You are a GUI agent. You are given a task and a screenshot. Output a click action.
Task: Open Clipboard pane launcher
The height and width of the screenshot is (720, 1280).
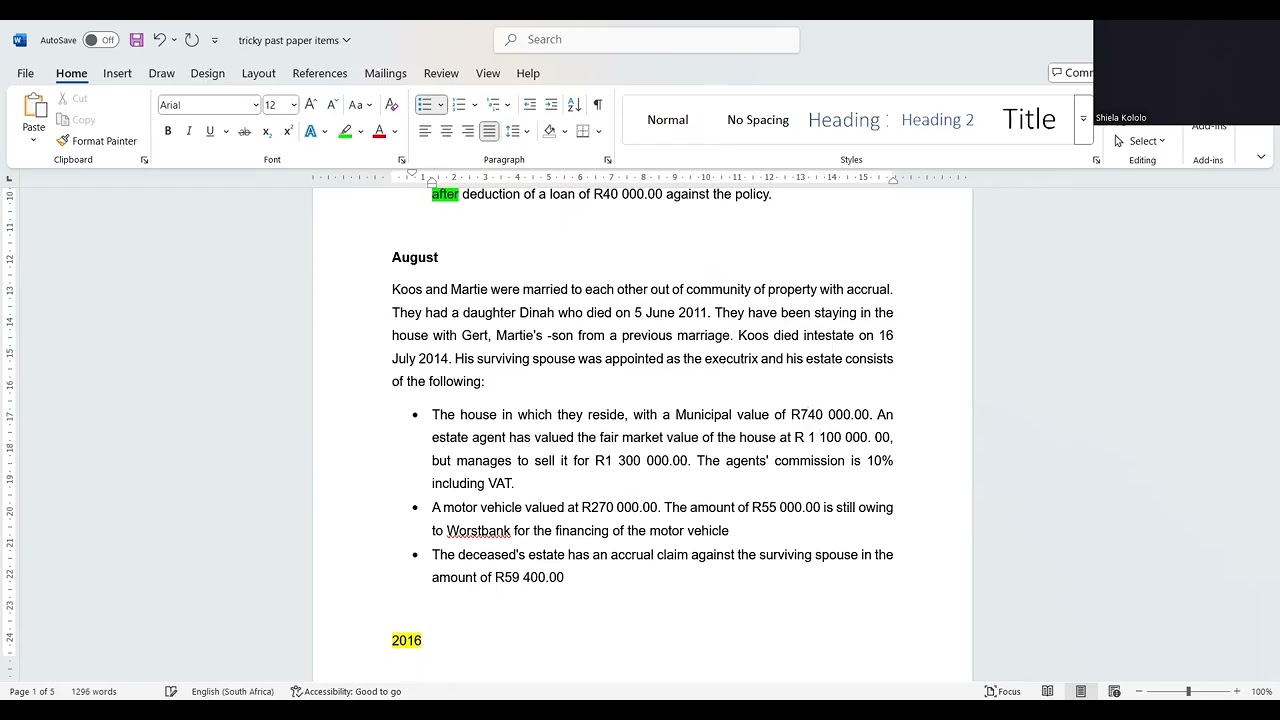click(x=144, y=160)
